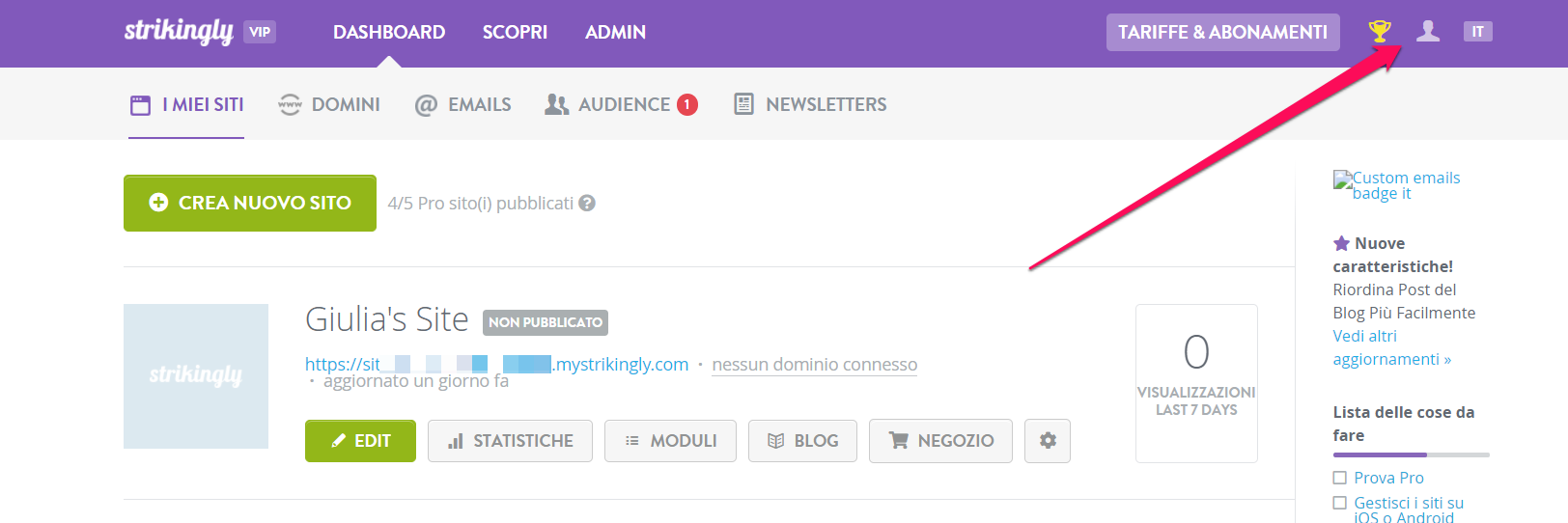The height and width of the screenshot is (523, 1568).
Task: Click "aggiornato un giorno fa" text
Action: point(415,381)
